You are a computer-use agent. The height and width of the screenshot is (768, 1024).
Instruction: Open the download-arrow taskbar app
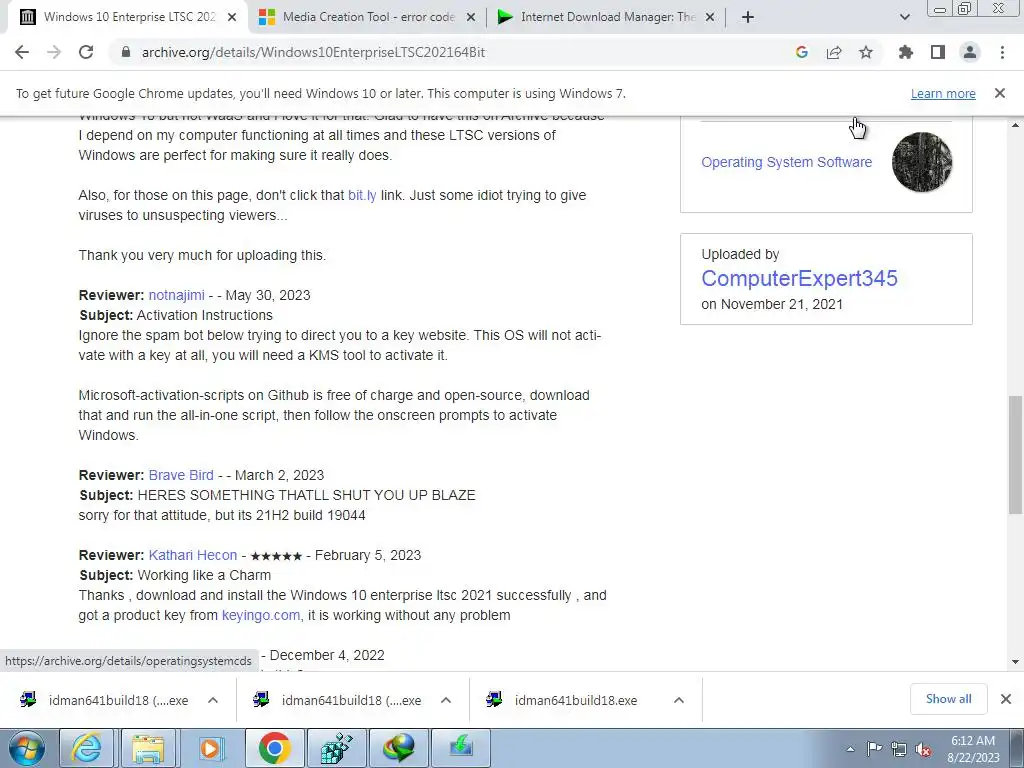pyautogui.click(x=461, y=748)
